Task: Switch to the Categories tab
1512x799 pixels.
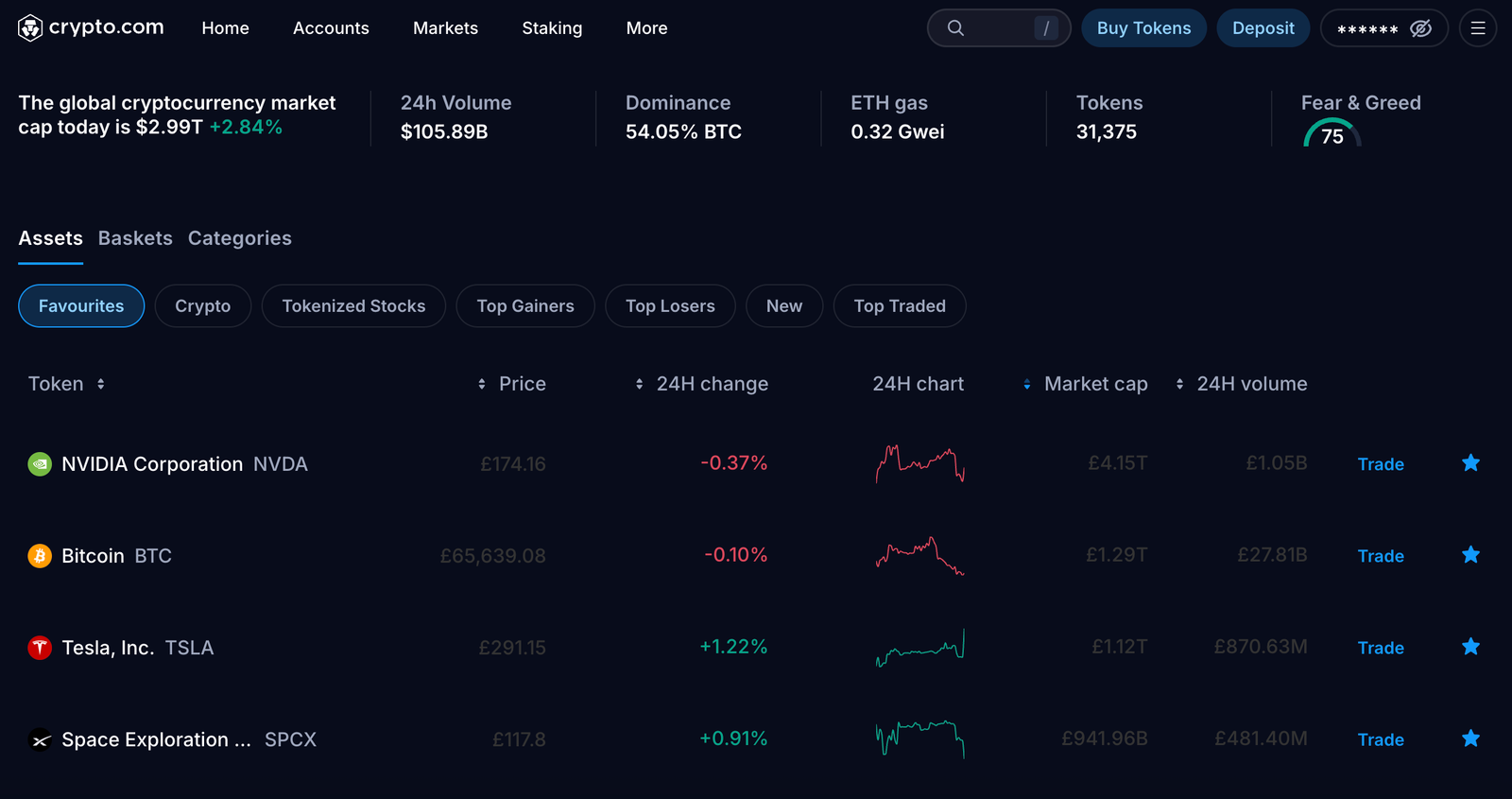Action: pos(240,238)
